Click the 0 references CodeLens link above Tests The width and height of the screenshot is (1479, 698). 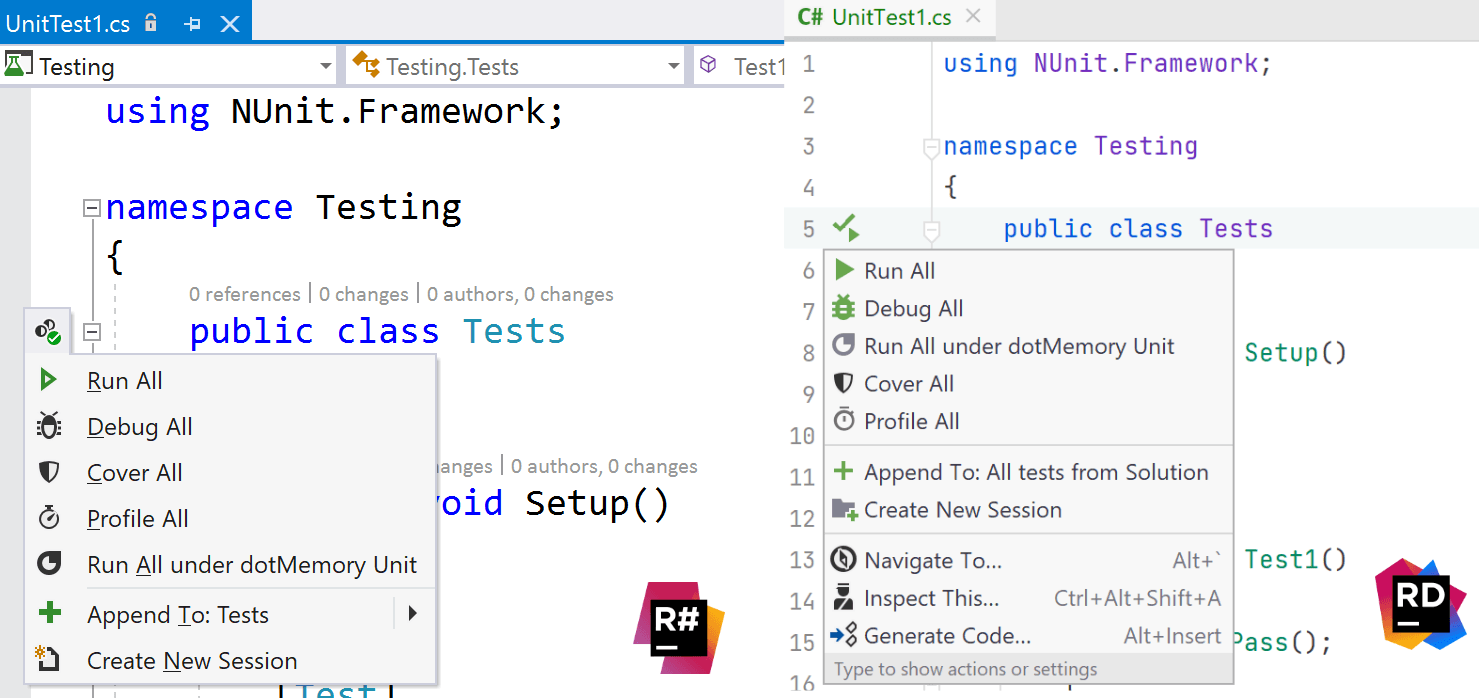244,294
